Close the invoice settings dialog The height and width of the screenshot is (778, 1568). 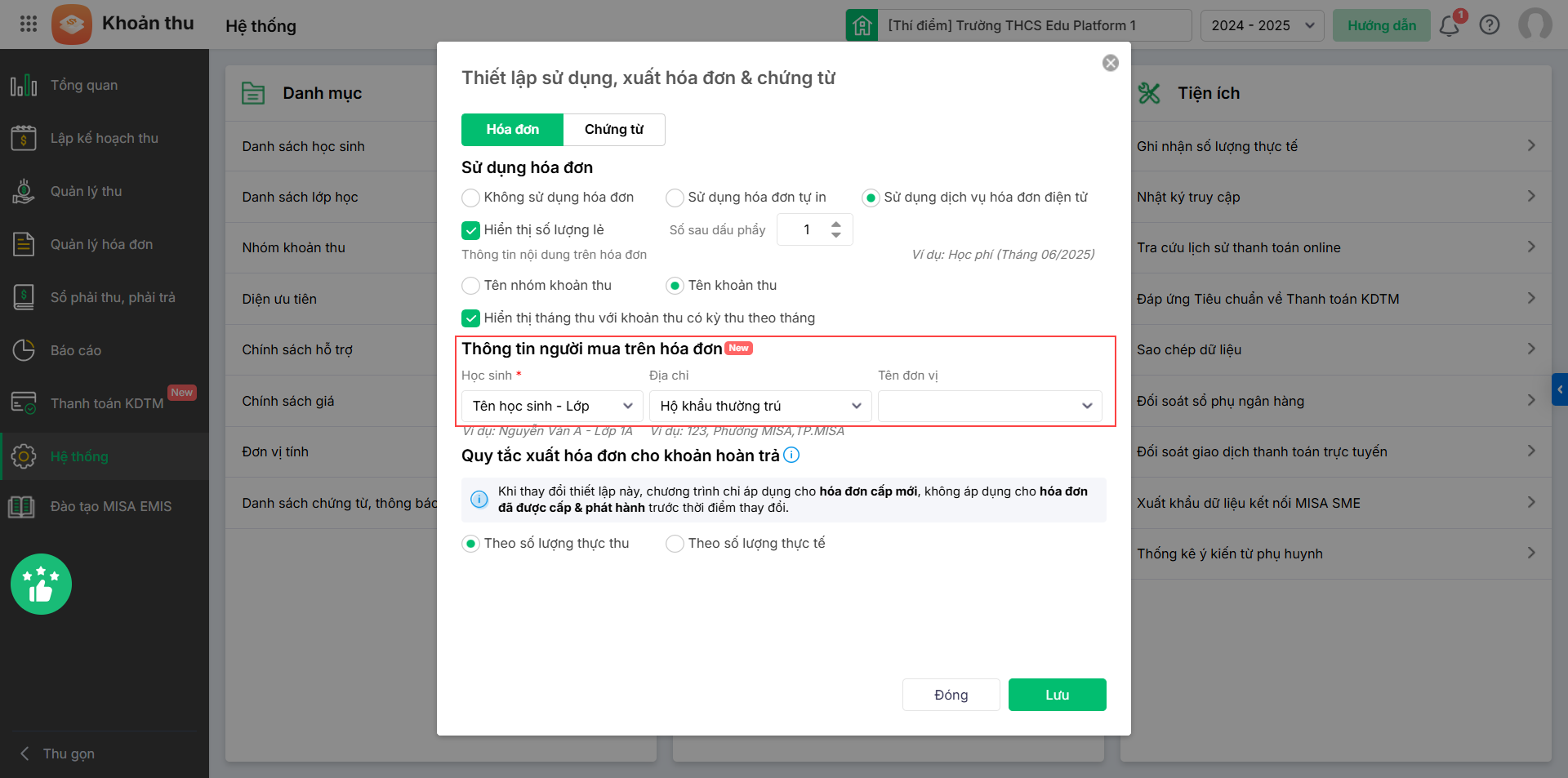[x=1110, y=63]
